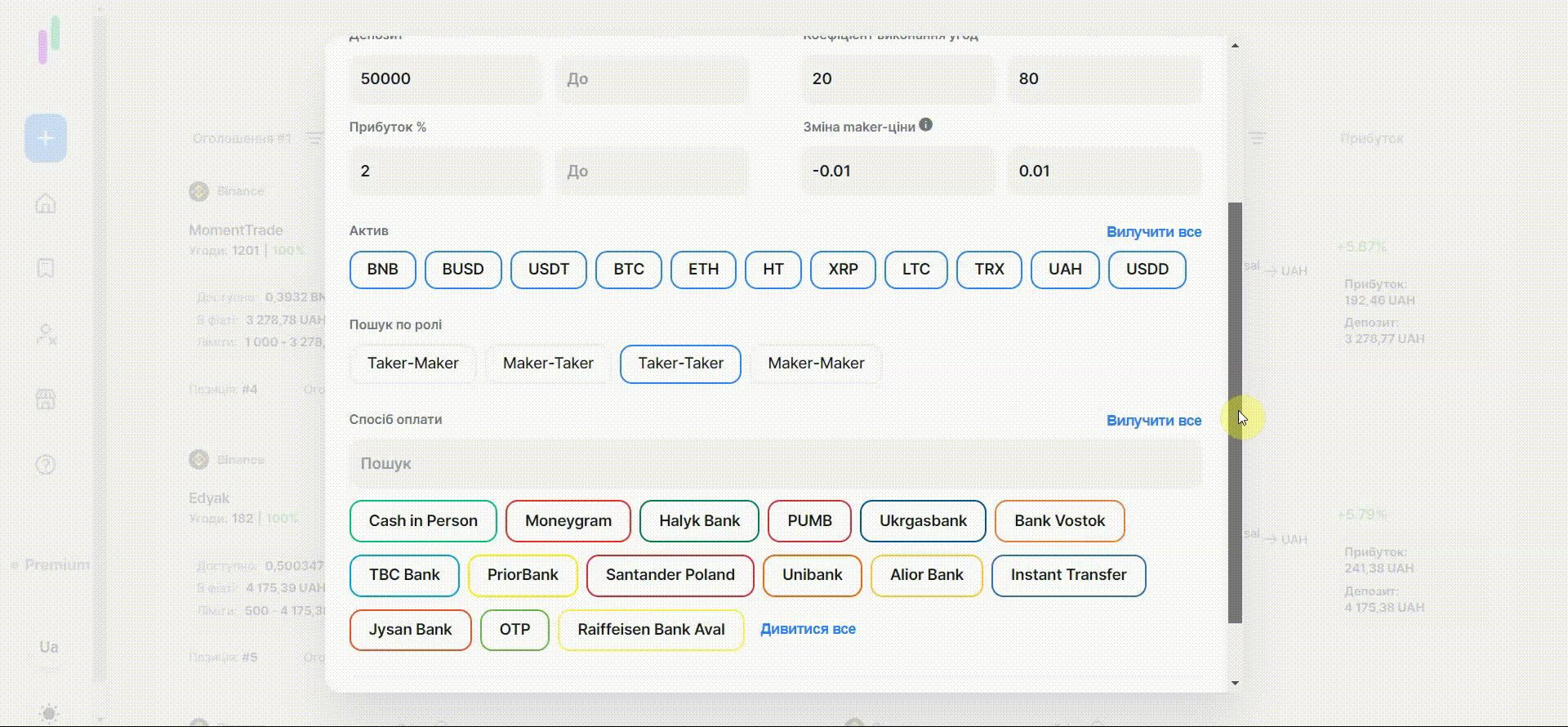The width and height of the screenshot is (1568, 727).
Task: Toggle the USDT asset chip
Action: (x=548, y=270)
